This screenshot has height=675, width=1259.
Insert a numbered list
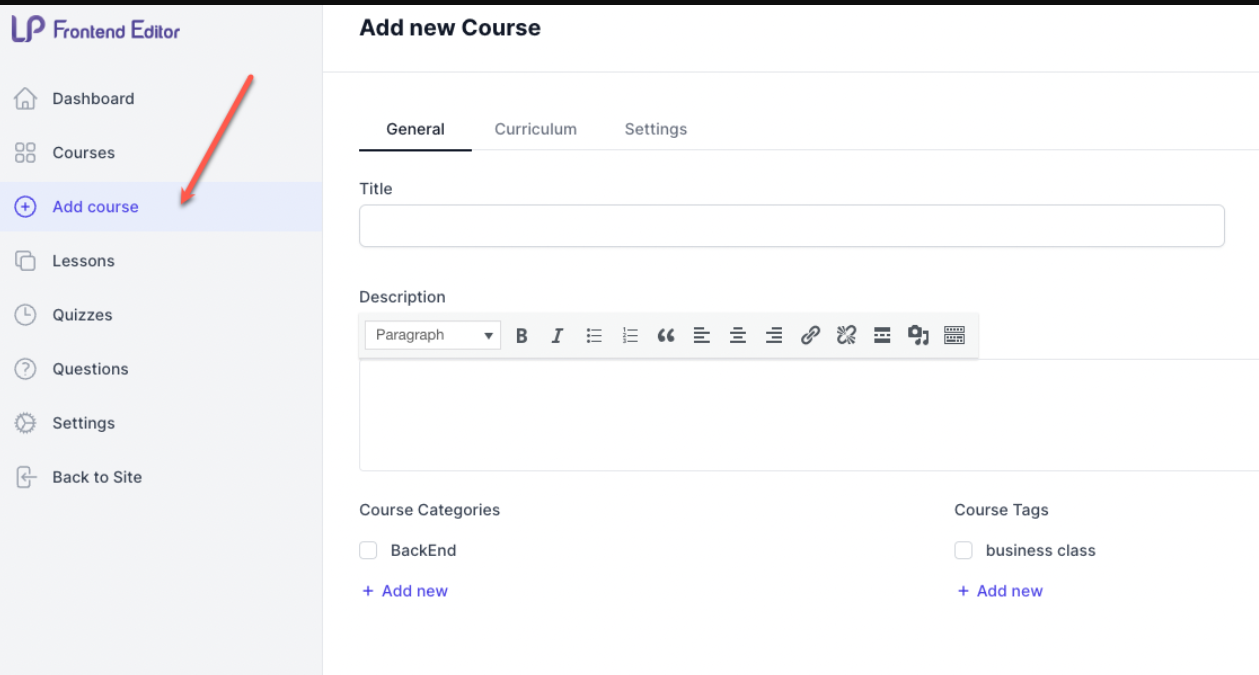(629, 335)
